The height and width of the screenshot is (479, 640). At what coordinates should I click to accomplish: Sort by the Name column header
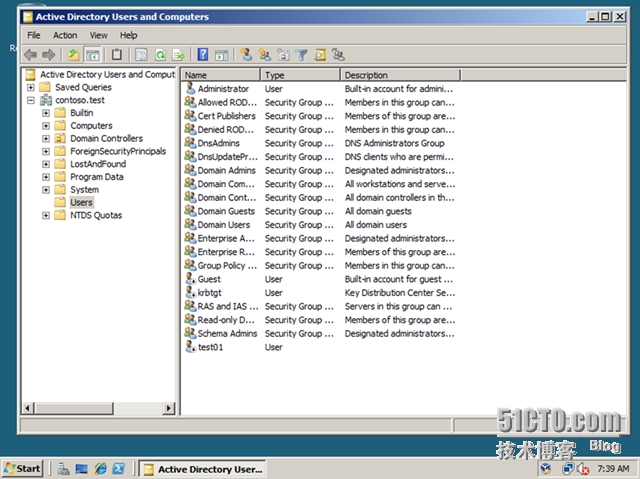point(221,75)
